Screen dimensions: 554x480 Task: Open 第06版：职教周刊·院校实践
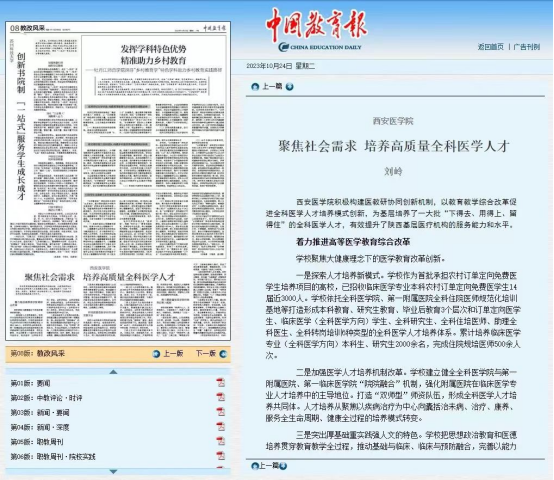53,457
